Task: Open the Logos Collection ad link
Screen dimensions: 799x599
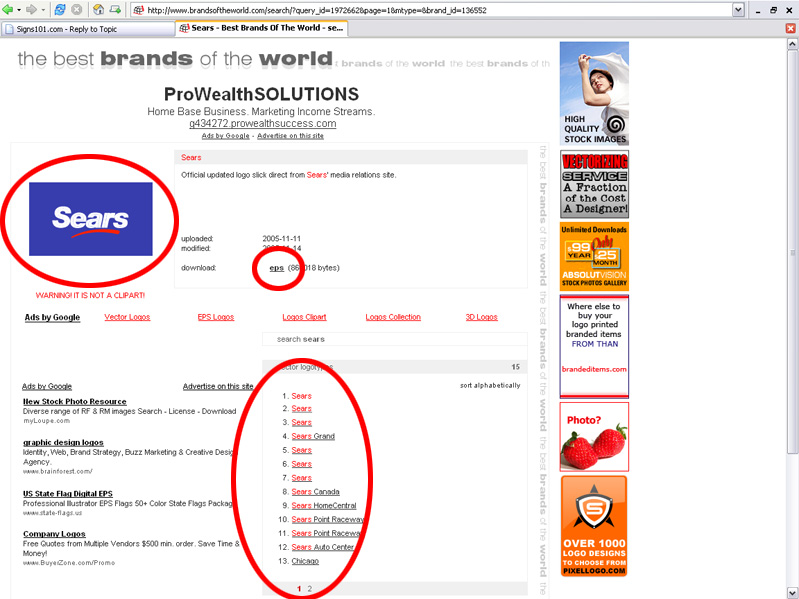Action: pos(393,317)
